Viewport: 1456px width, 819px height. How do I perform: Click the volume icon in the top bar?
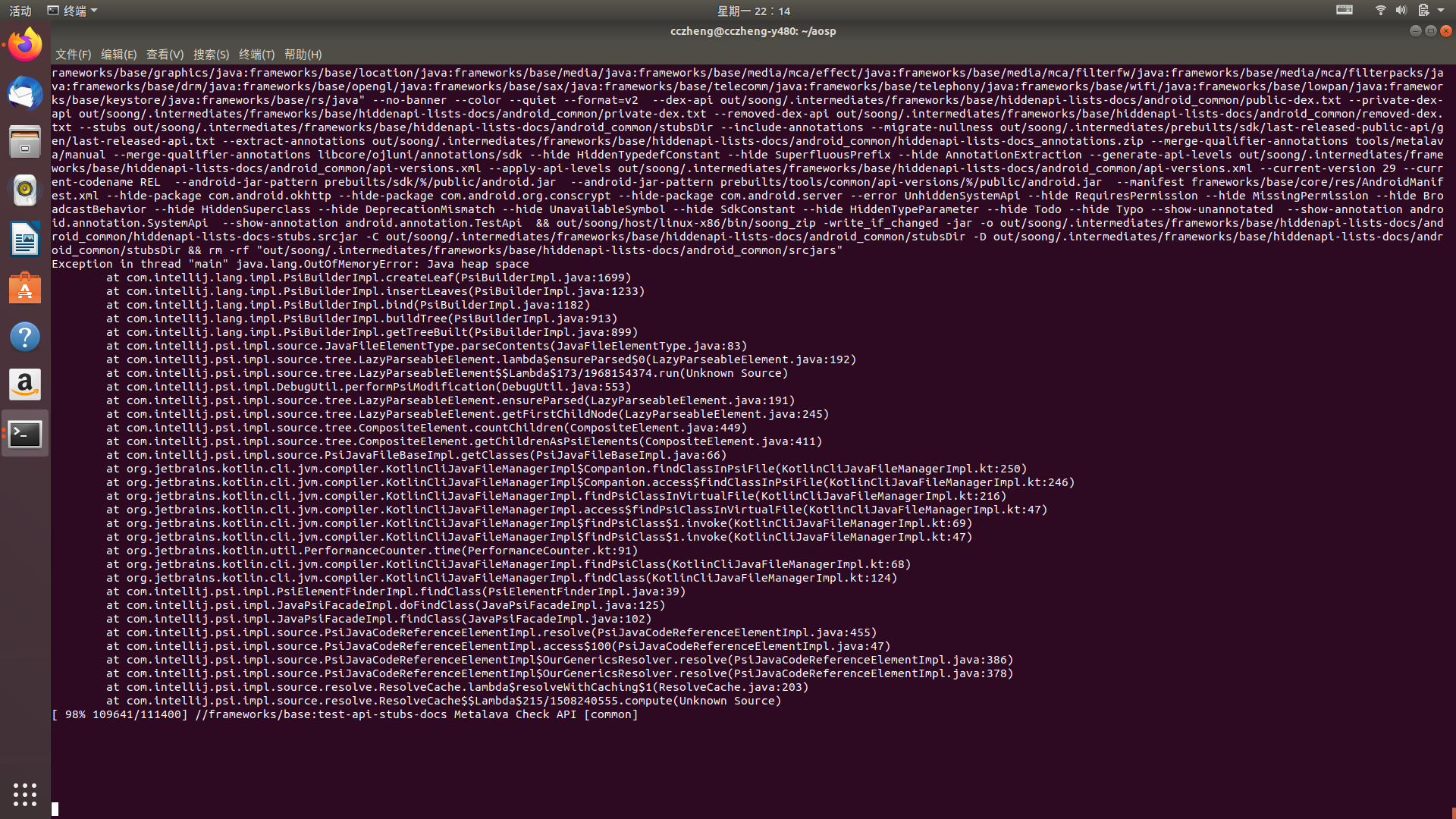(1402, 11)
